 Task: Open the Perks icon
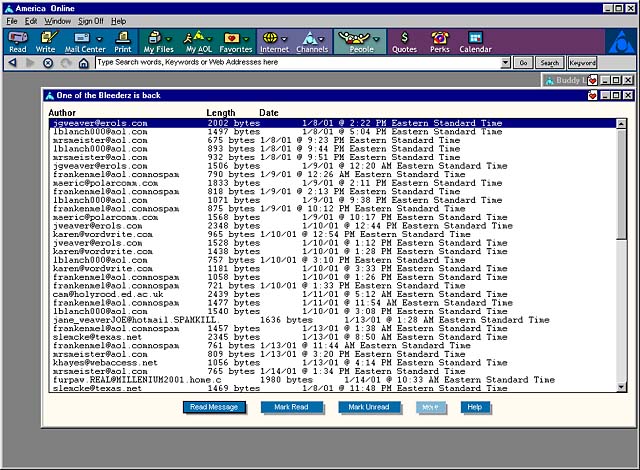[x=440, y=42]
